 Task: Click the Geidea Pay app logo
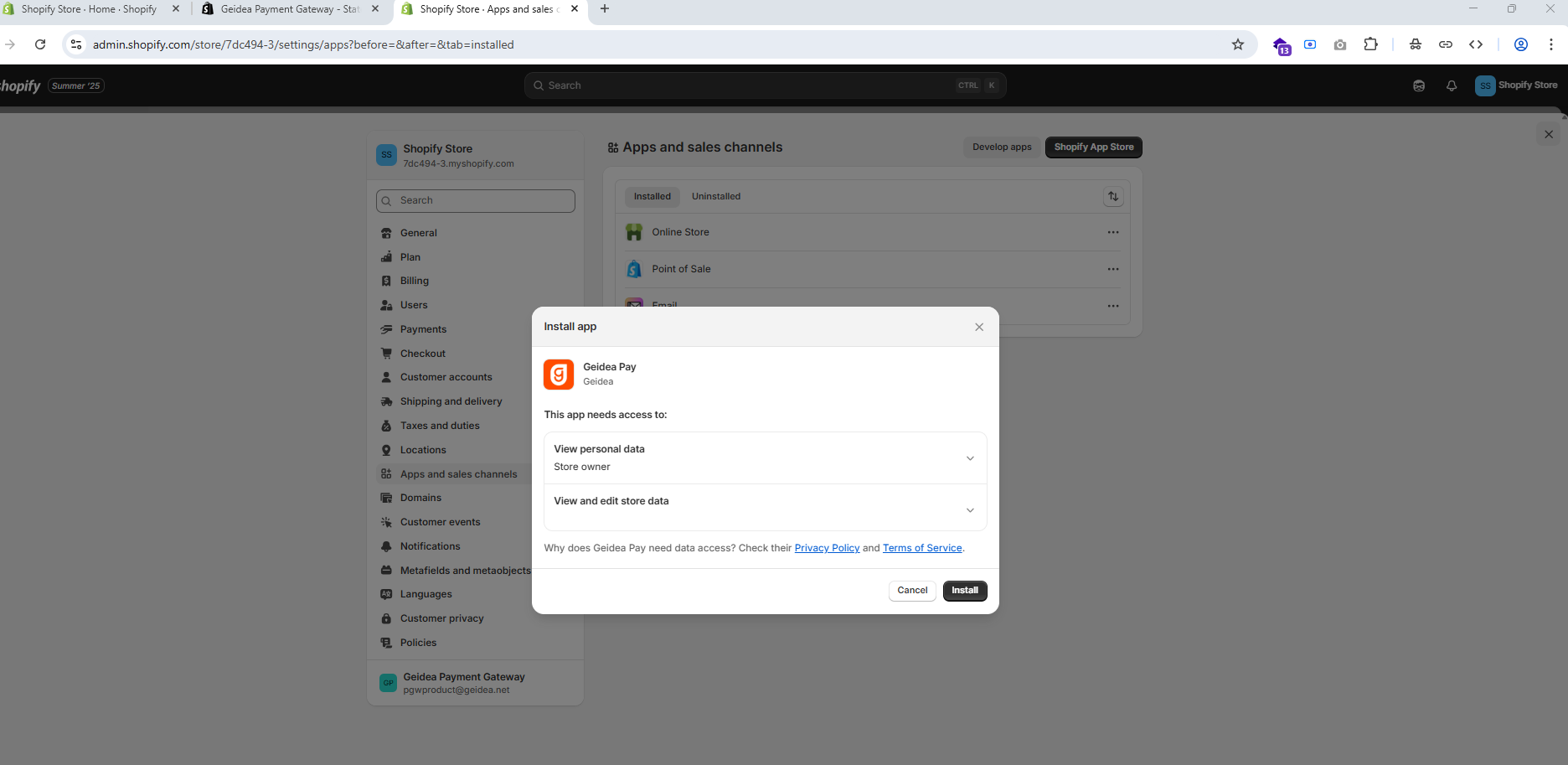pos(559,375)
